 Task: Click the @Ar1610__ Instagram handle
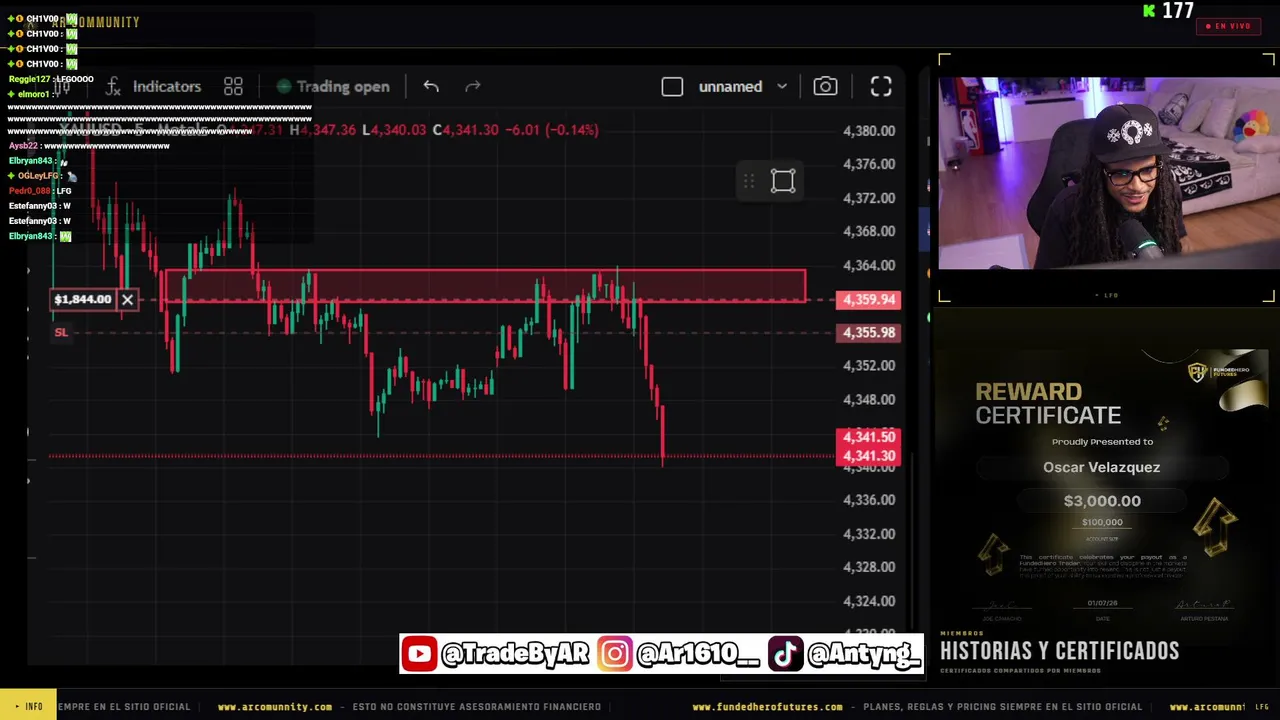697,654
